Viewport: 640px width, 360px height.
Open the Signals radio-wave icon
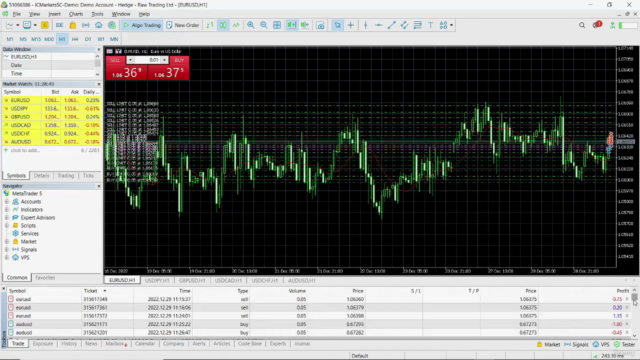pos(86,25)
